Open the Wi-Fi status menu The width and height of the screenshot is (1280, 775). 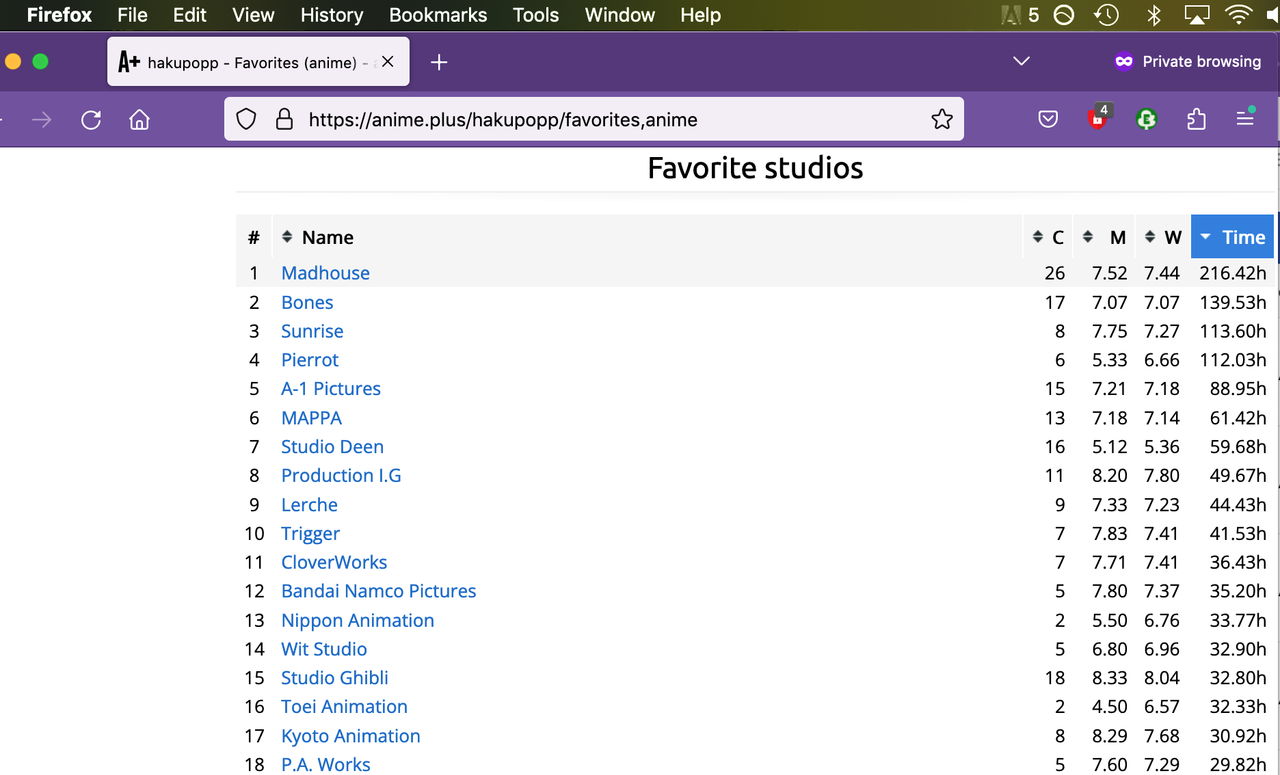tap(1240, 15)
